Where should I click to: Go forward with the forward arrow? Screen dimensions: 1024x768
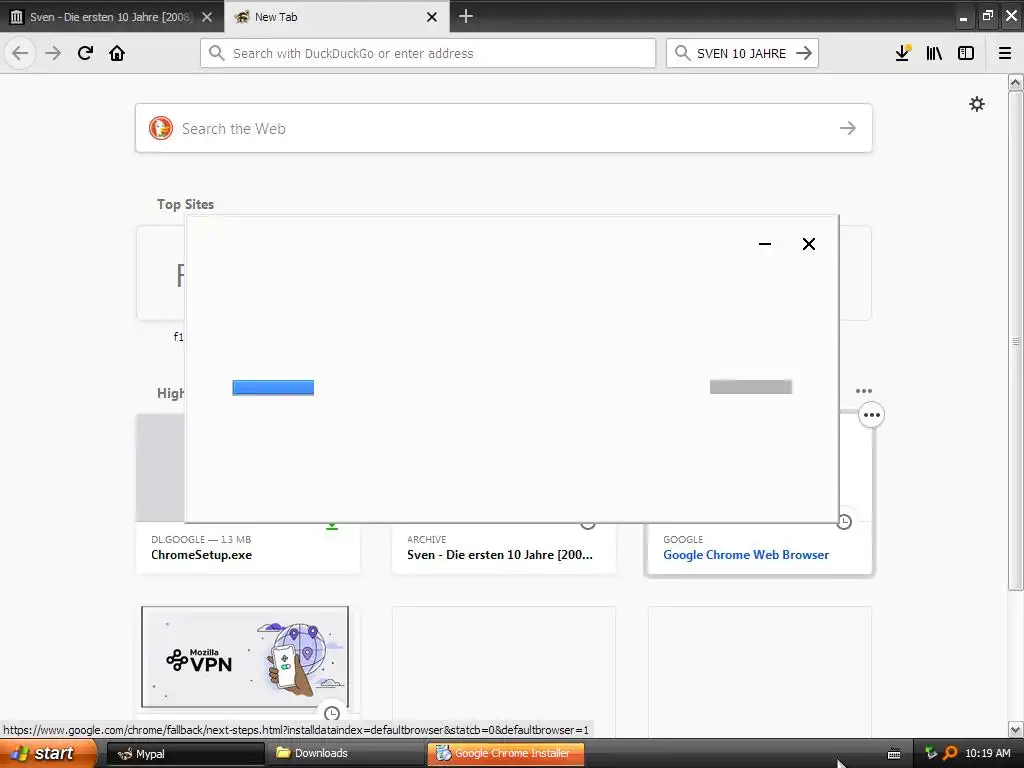click(53, 53)
